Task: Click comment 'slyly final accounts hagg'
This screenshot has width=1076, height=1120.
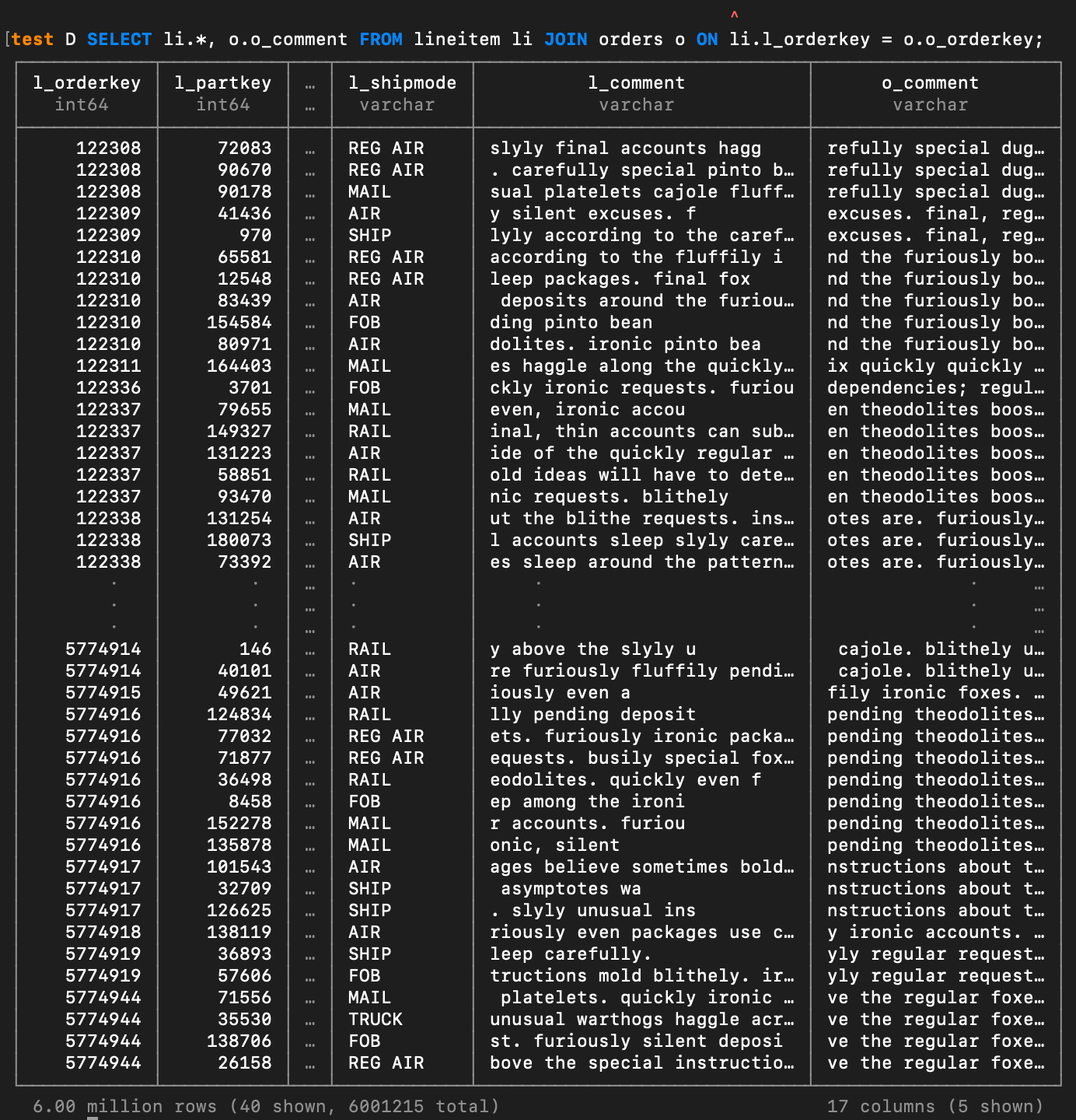Action: 626,149
